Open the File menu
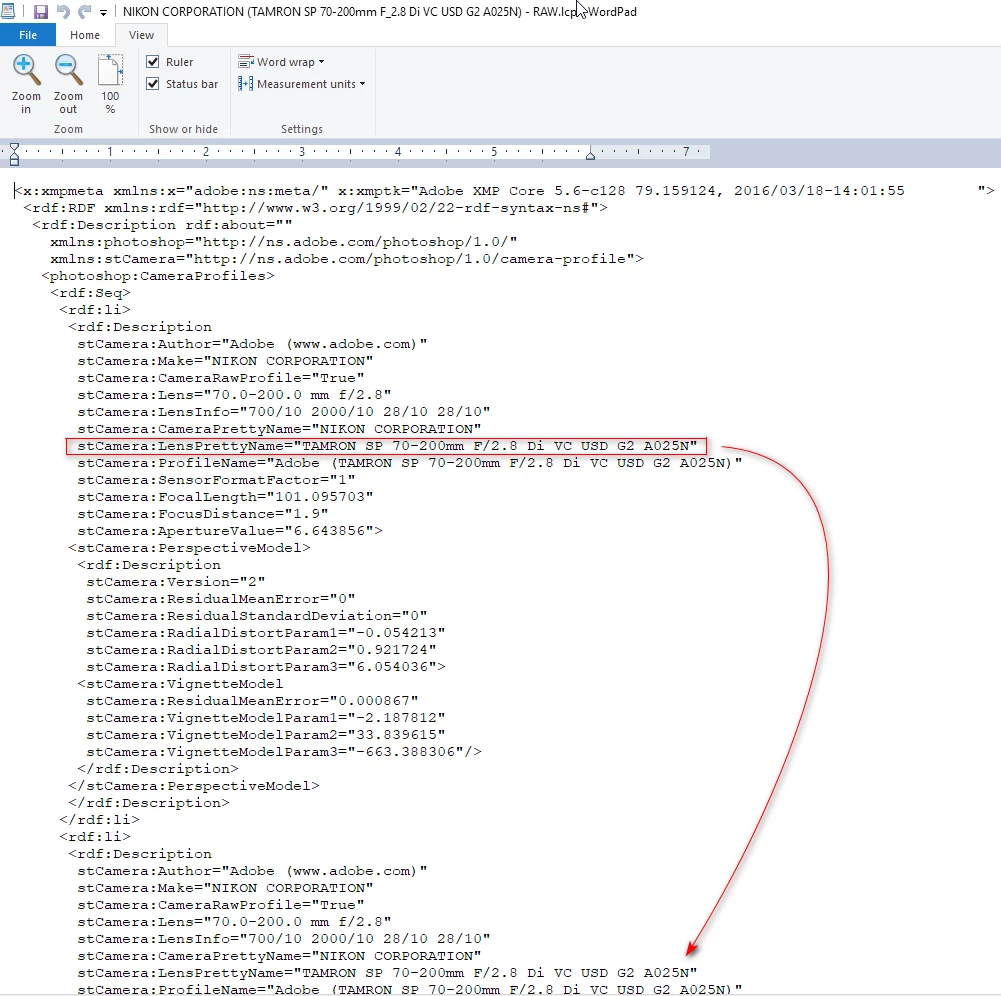This screenshot has width=1001, height=996. [27, 35]
